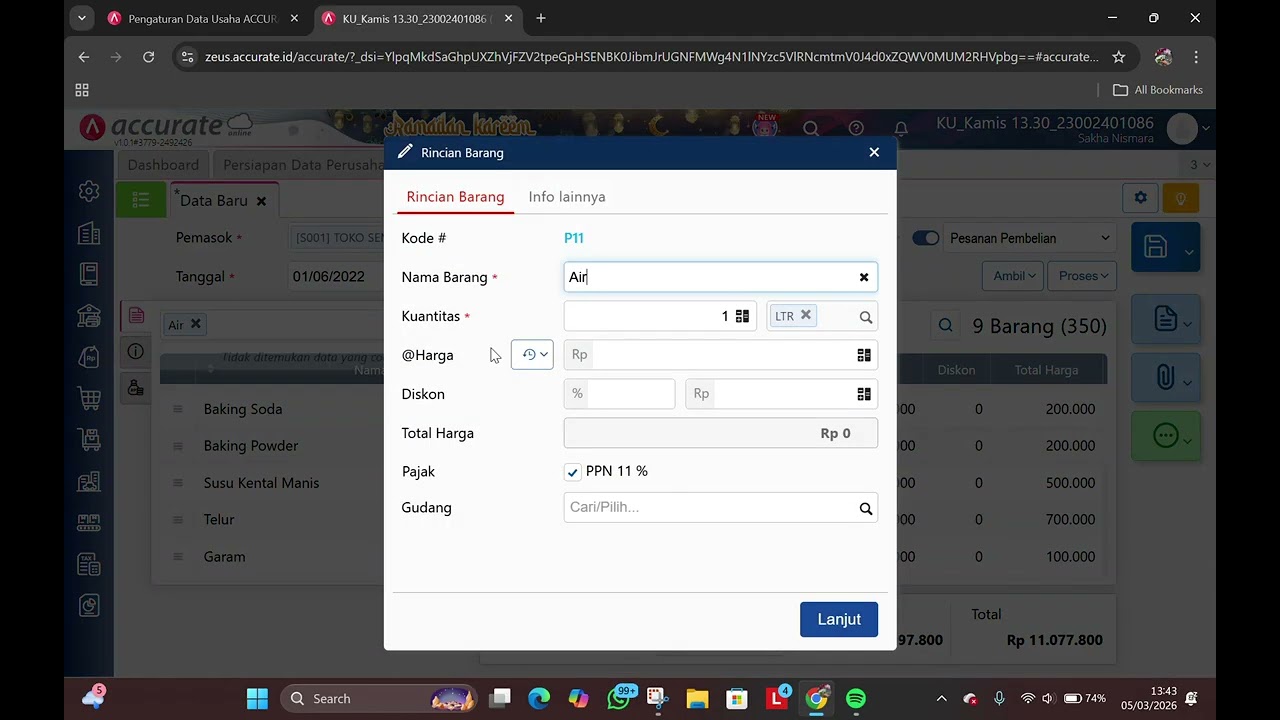Open the user profile dropdown arrow
Image resolution: width=1280 pixels, height=720 pixels.
[x=1206, y=129]
